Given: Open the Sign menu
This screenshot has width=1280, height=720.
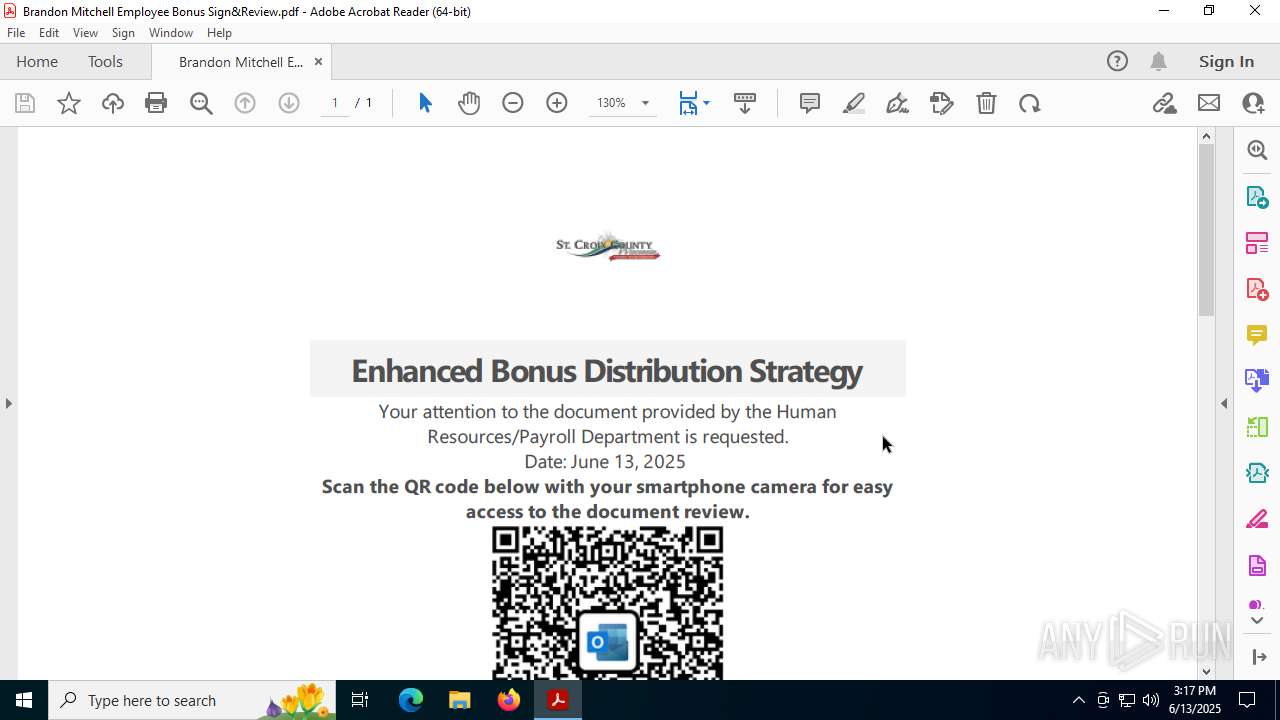Looking at the screenshot, I should (123, 33).
